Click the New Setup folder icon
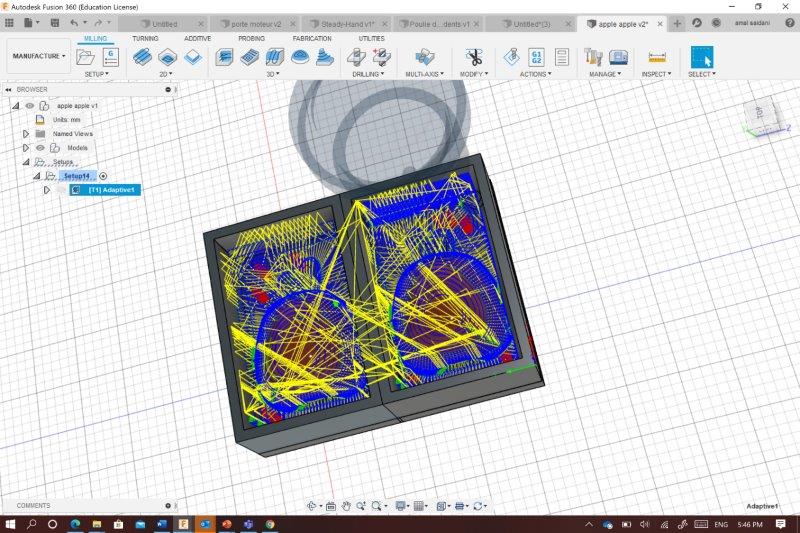The width and height of the screenshot is (800, 533). pos(85,57)
